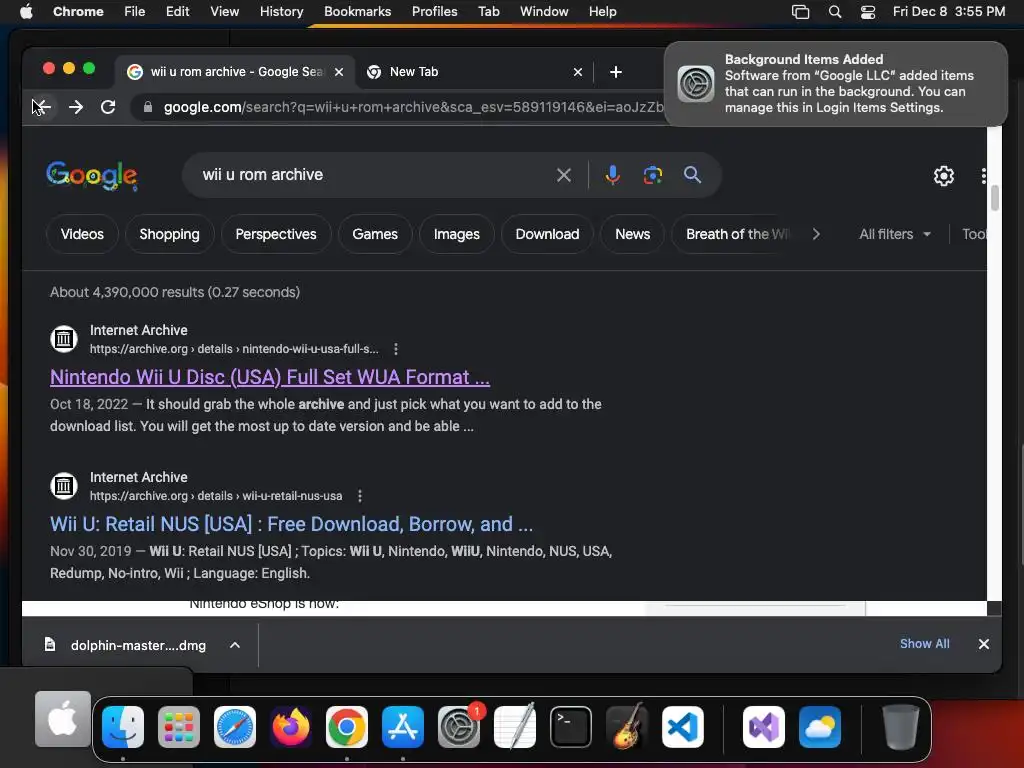The image size is (1024, 768).
Task: Filter results by News
Action: point(633,234)
